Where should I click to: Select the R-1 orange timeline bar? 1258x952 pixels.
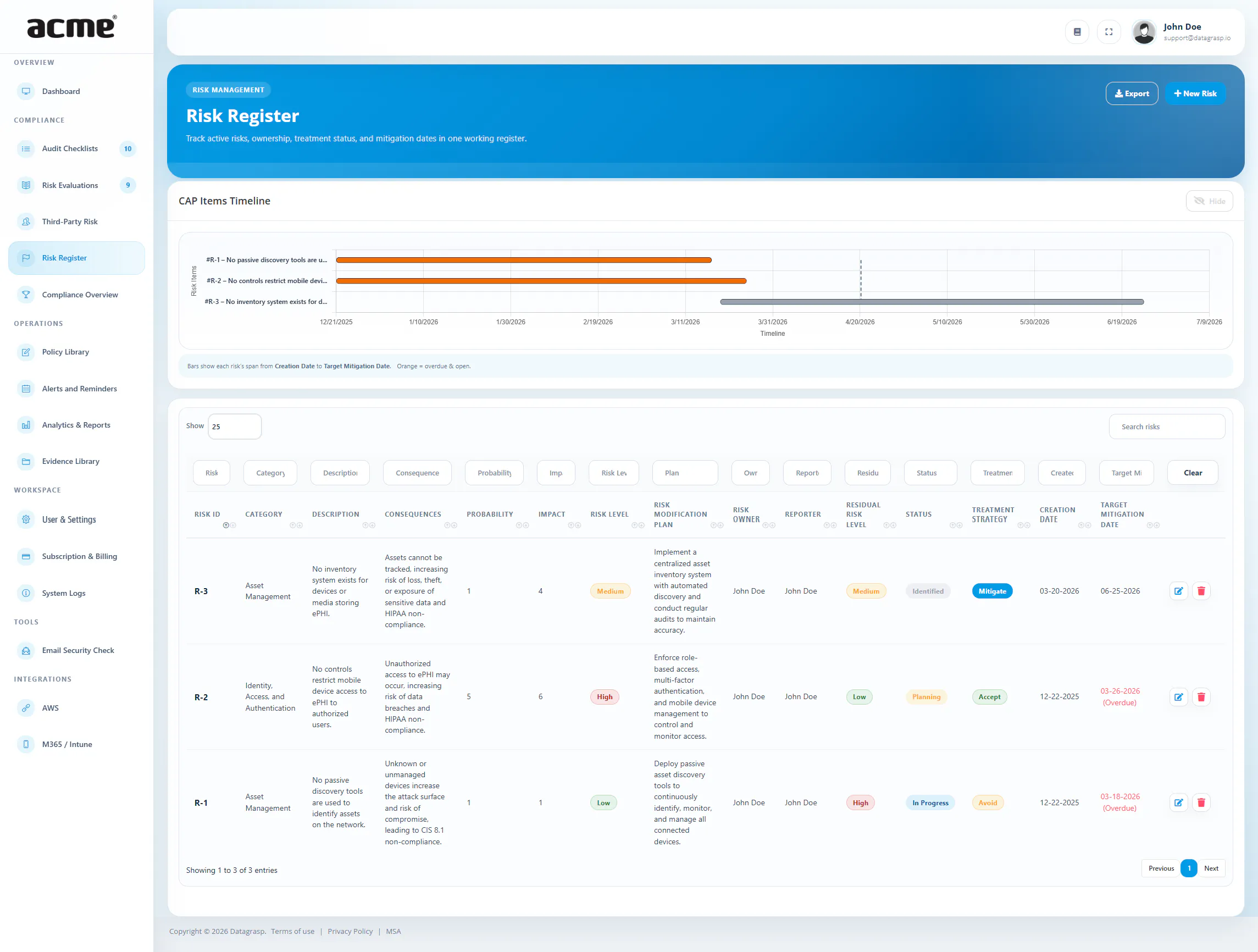[523, 260]
